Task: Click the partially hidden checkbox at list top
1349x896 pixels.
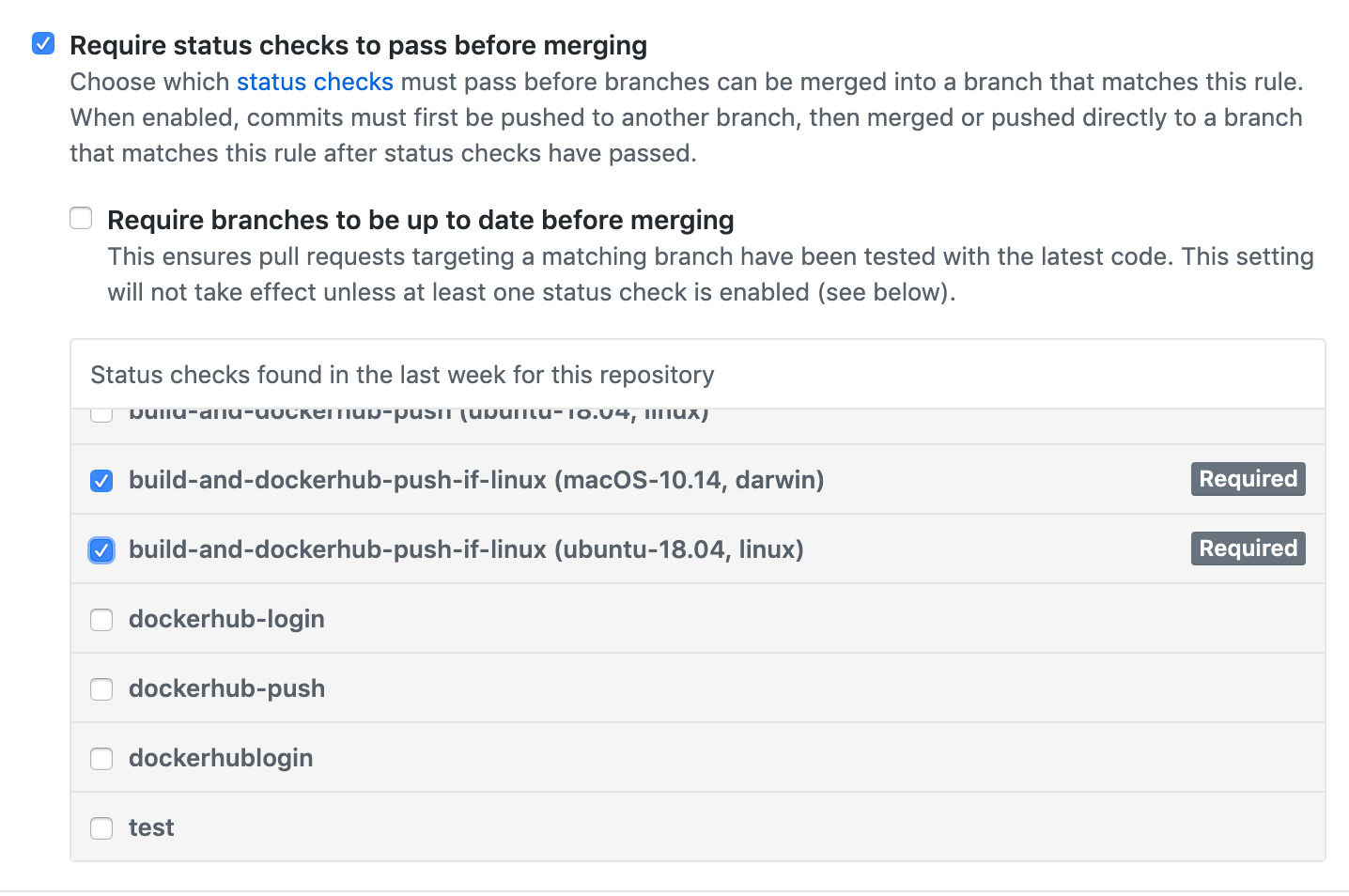Action: (x=101, y=415)
